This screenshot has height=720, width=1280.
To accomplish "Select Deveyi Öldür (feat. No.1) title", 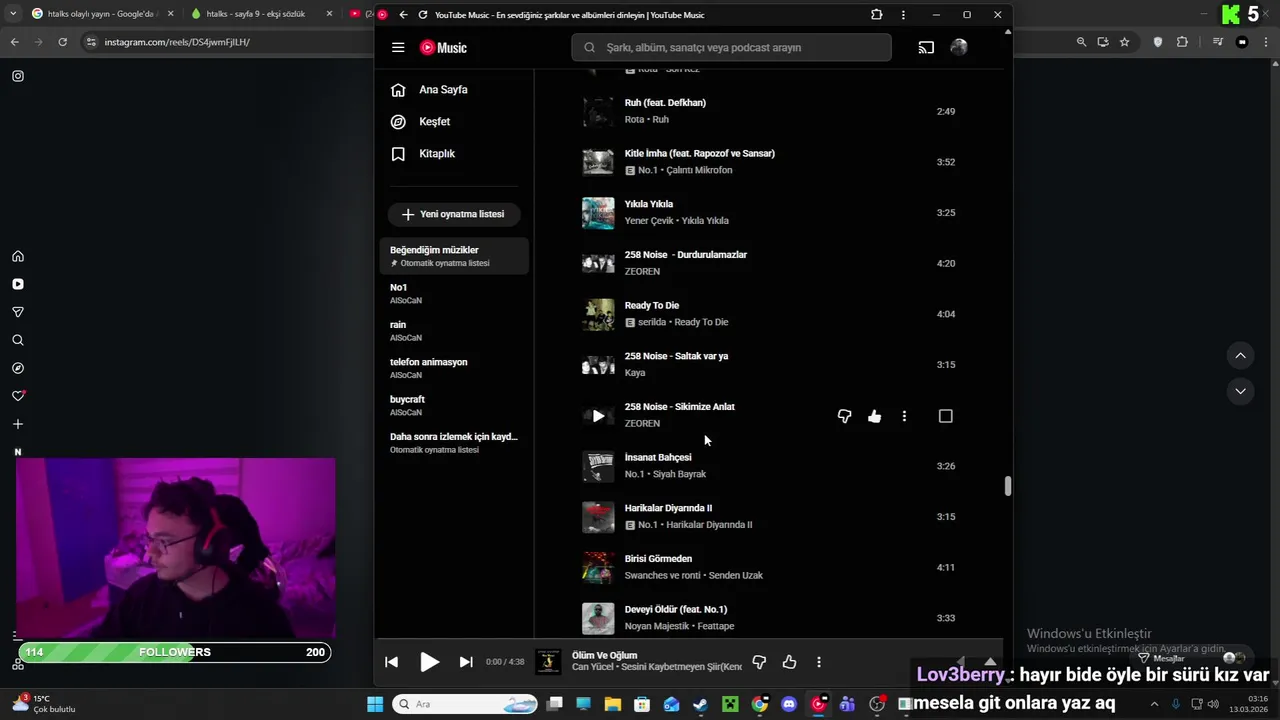I will click(676, 609).
